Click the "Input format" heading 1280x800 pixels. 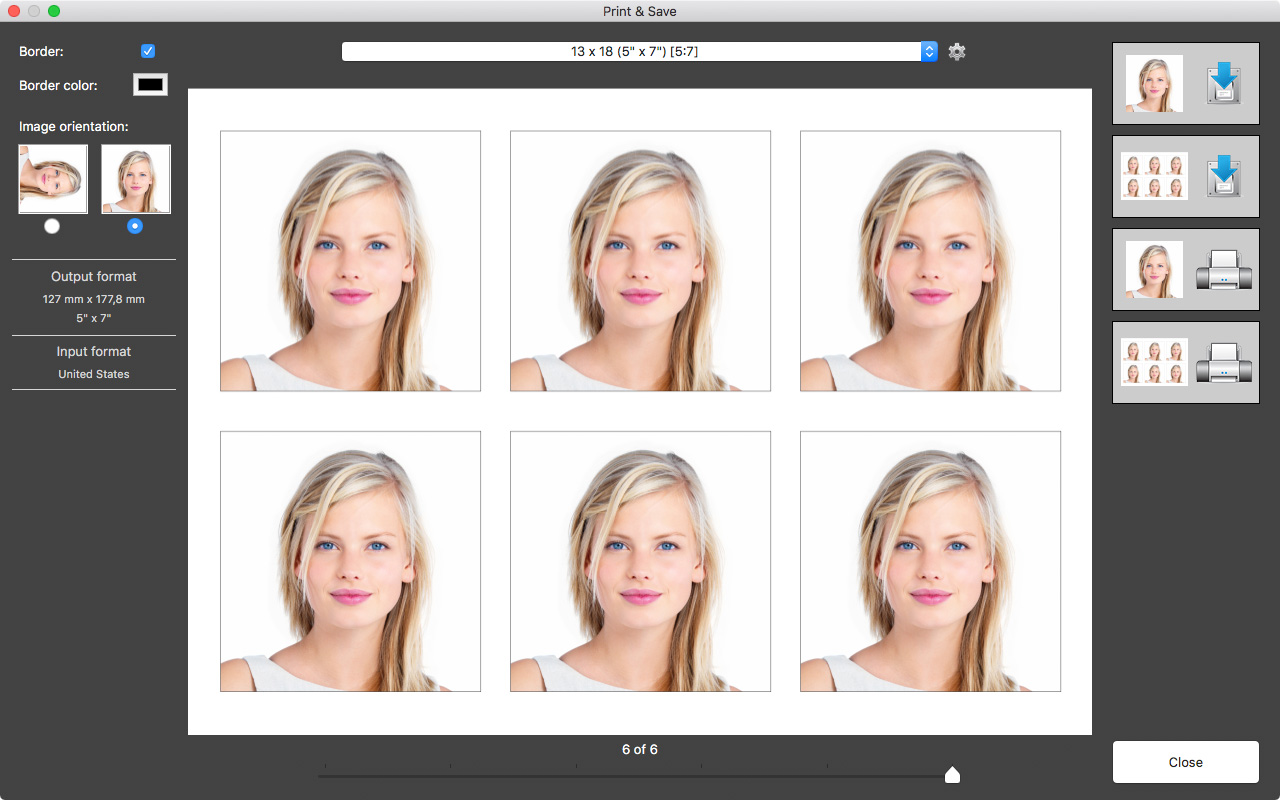pos(94,351)
